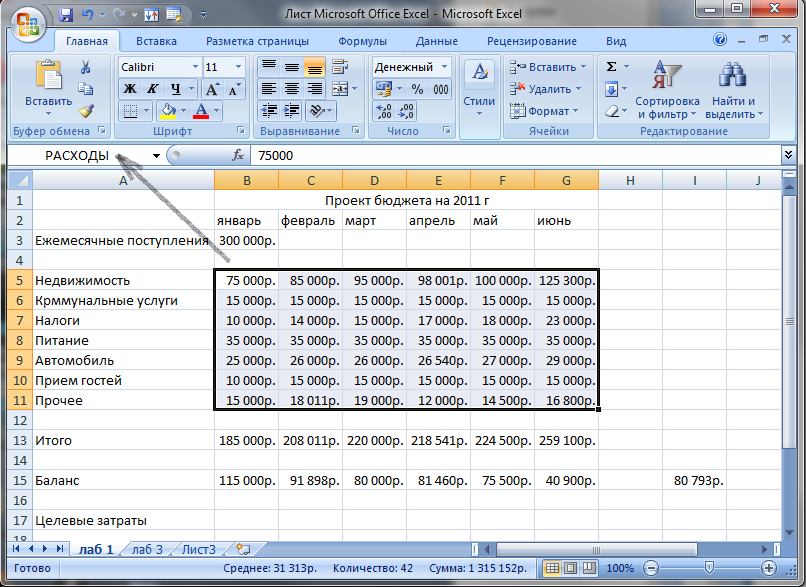Open Формат cells menu

[544, 111]
